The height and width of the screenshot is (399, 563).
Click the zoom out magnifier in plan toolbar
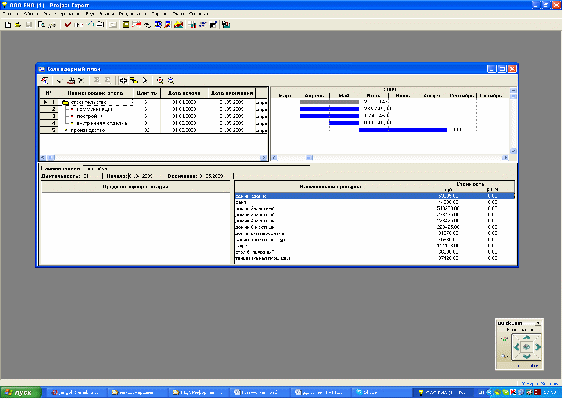pos(171,80)
